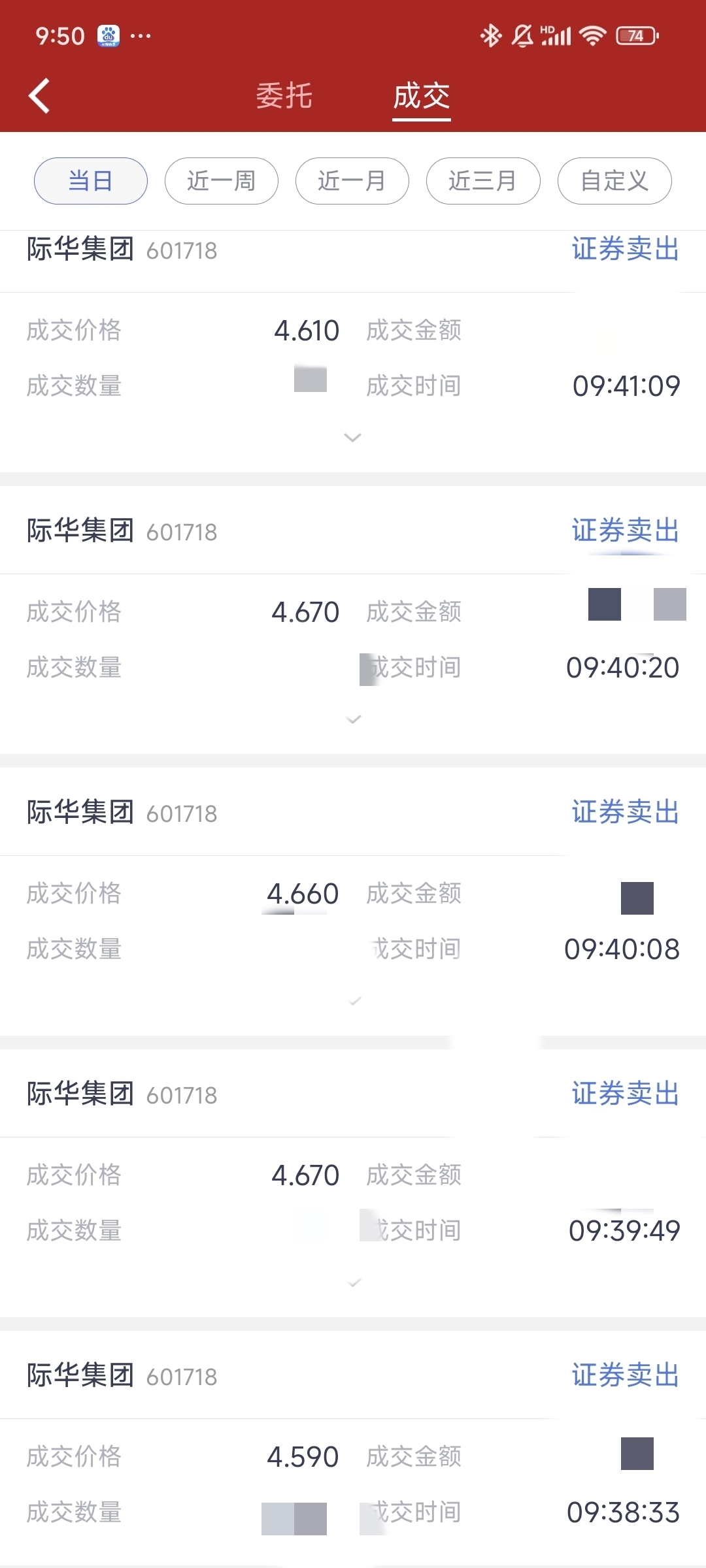Tap the battery level indicator
This screenshot has width=706, height=1568.
(637, 35)
